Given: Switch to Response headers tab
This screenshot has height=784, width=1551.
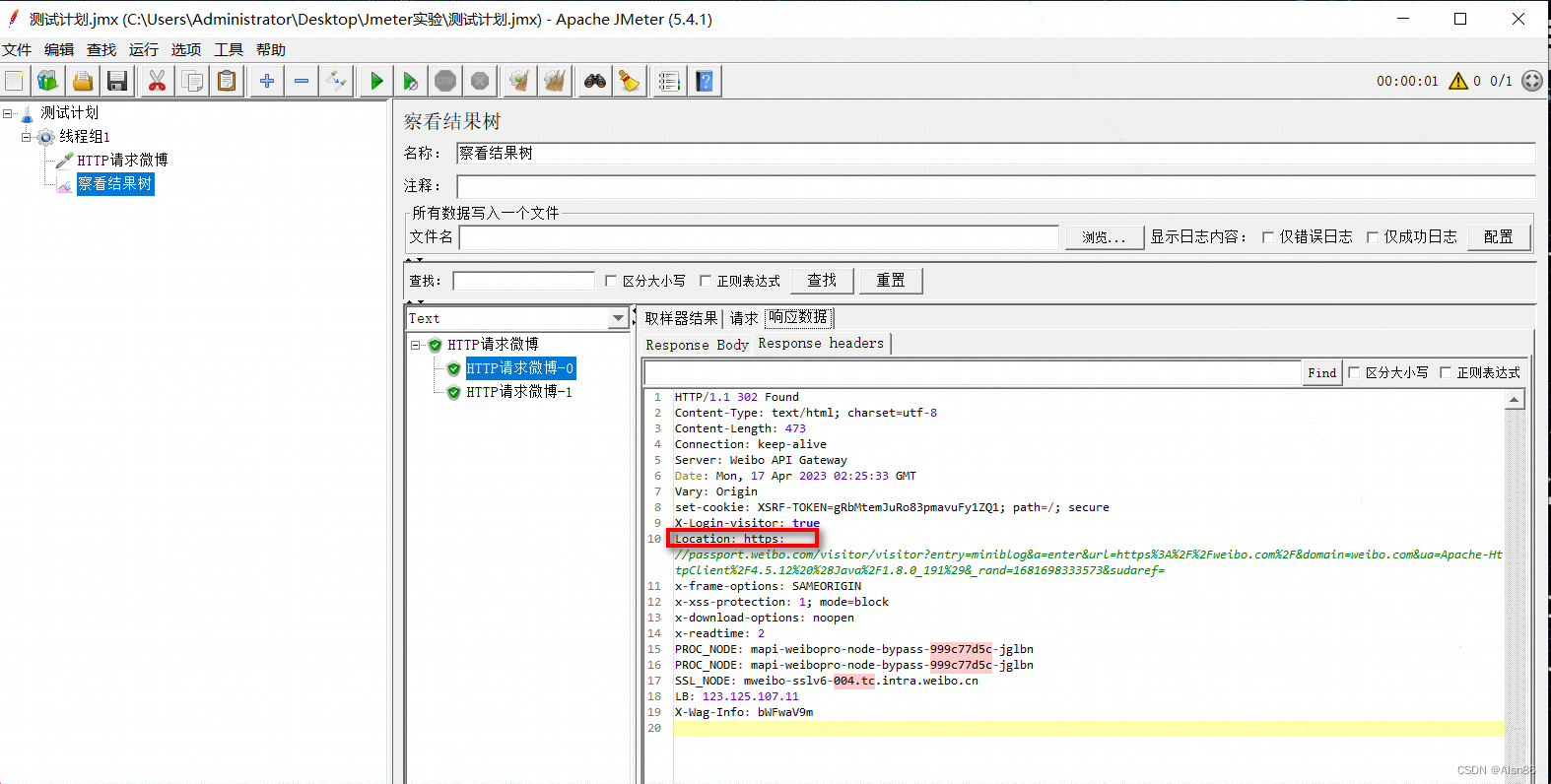Looking at the screenshot, I should pyautogui.click(x=821, y=343).
